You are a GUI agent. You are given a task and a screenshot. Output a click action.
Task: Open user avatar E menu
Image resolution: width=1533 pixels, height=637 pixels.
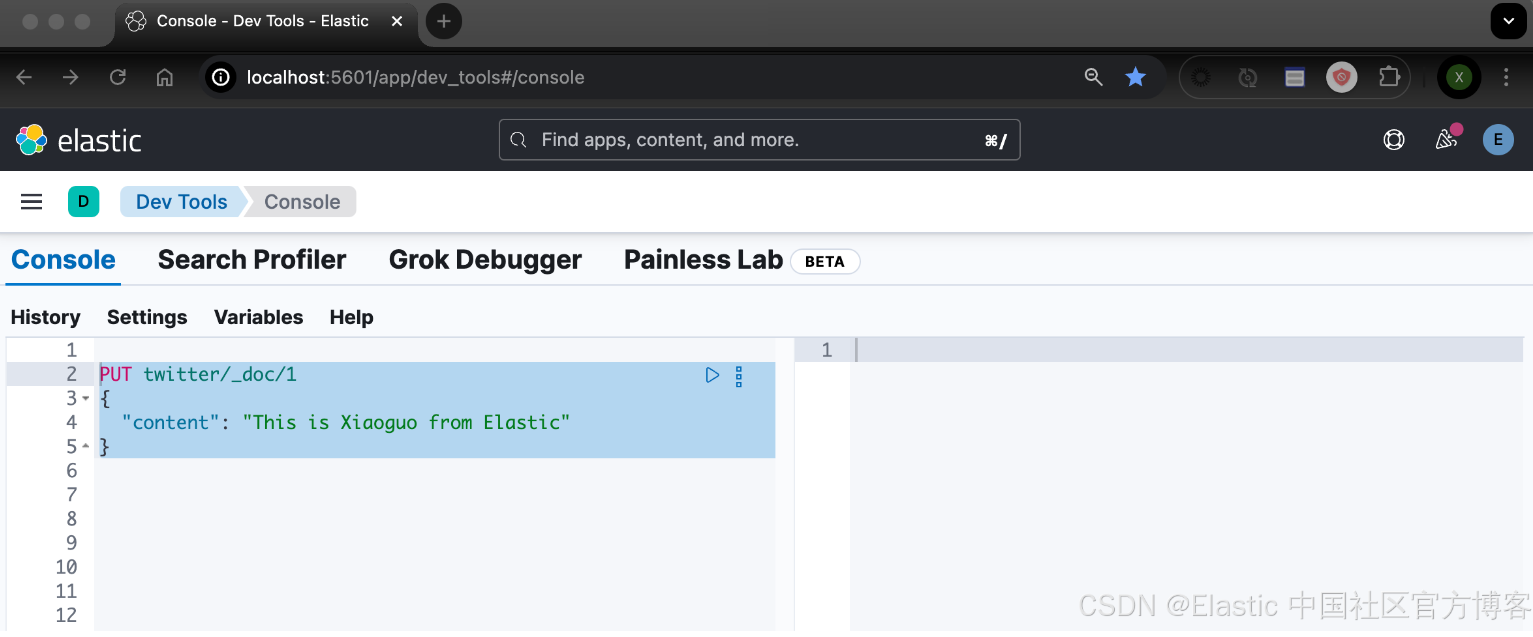[x=1497, y=140]
